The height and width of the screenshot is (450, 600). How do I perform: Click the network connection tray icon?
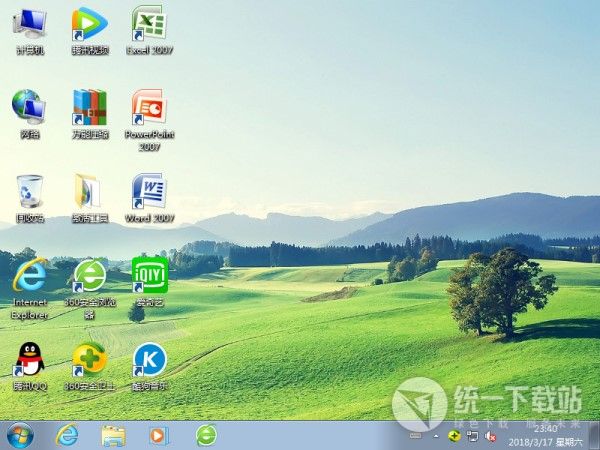pyautogui.click(x=473, y=436)
